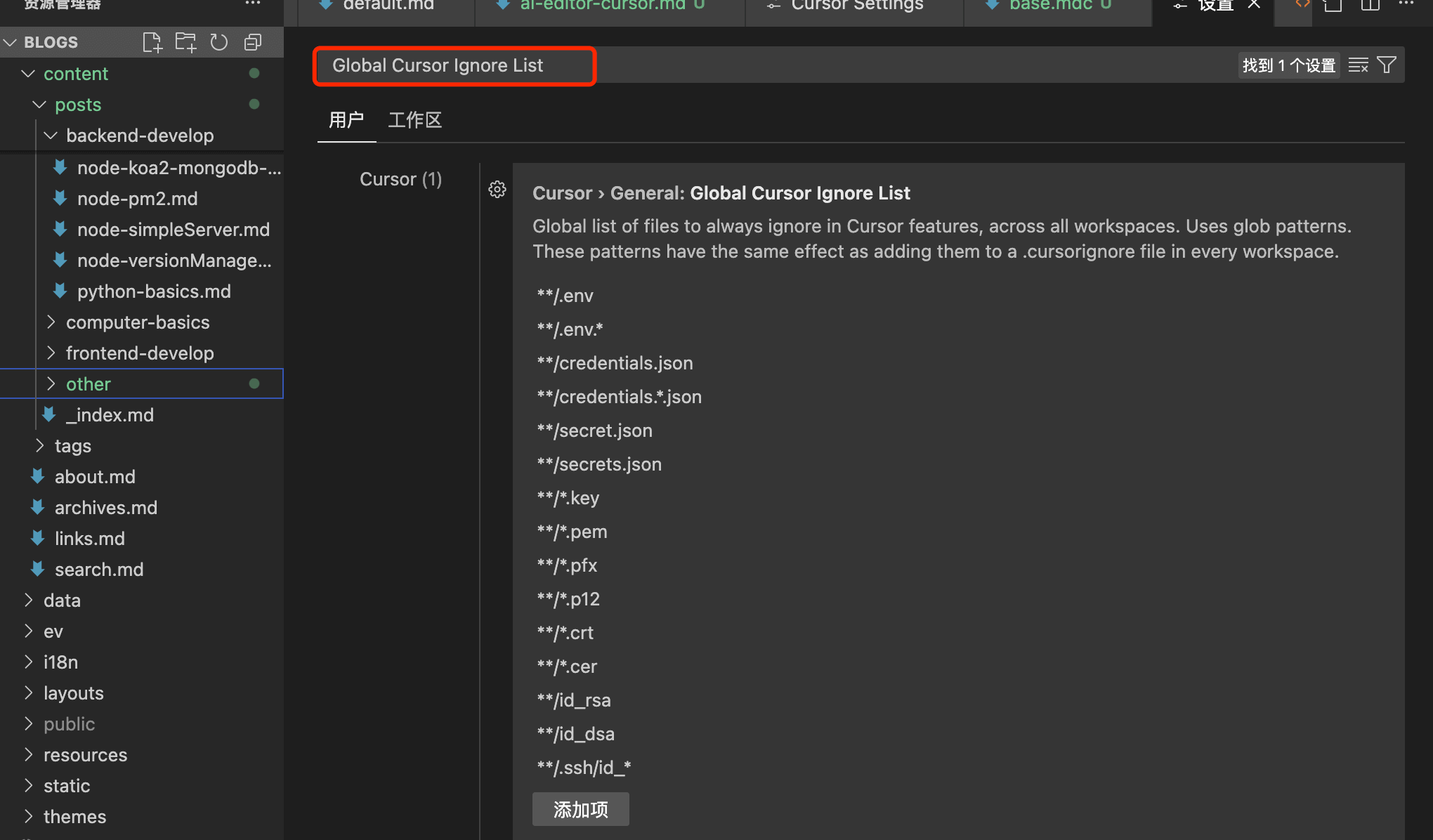1433x840 pixels.
Task: Open node-versionManage file
Action: 142,261
